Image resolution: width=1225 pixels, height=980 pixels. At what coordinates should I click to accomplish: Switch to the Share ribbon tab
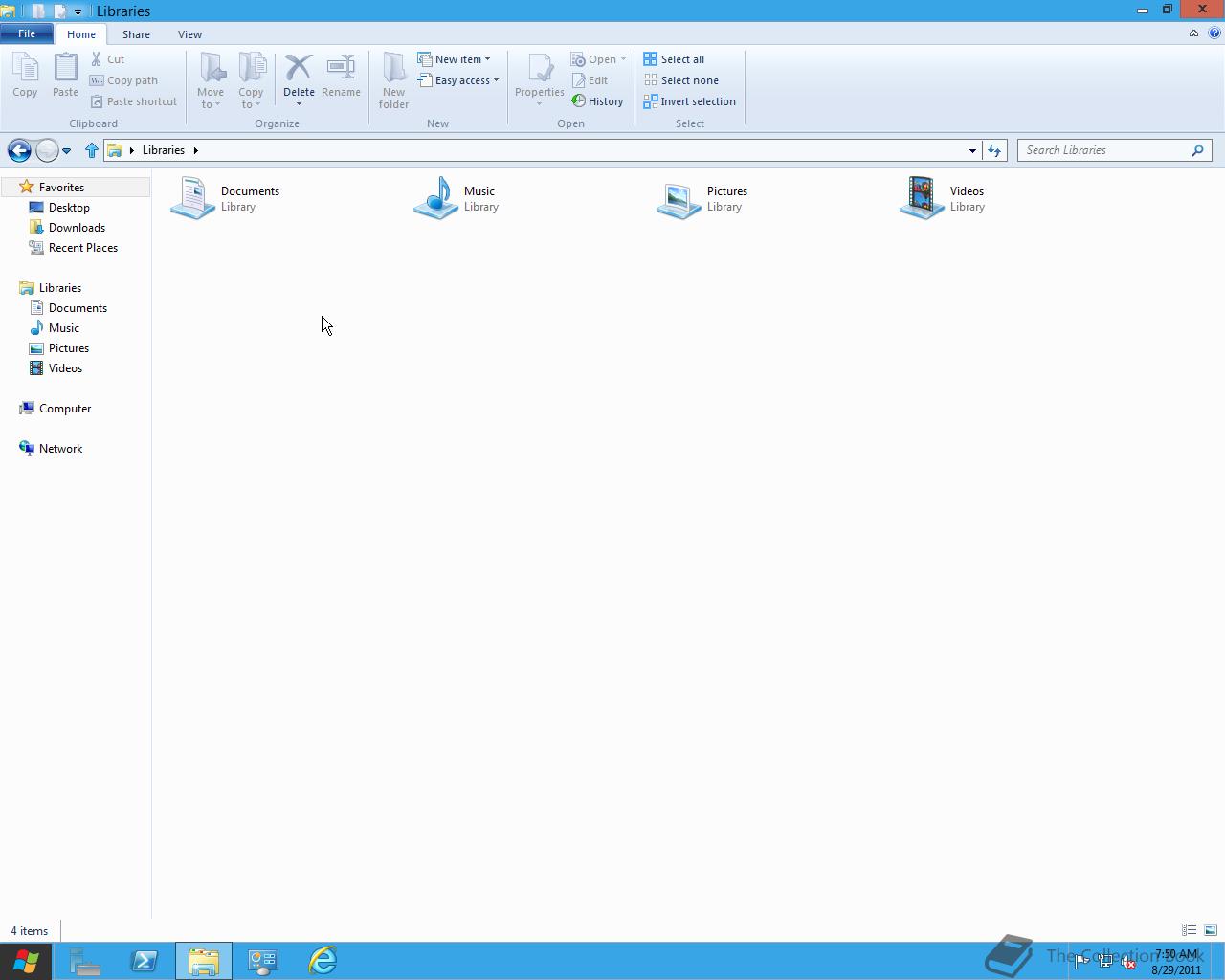coord(136,34)
